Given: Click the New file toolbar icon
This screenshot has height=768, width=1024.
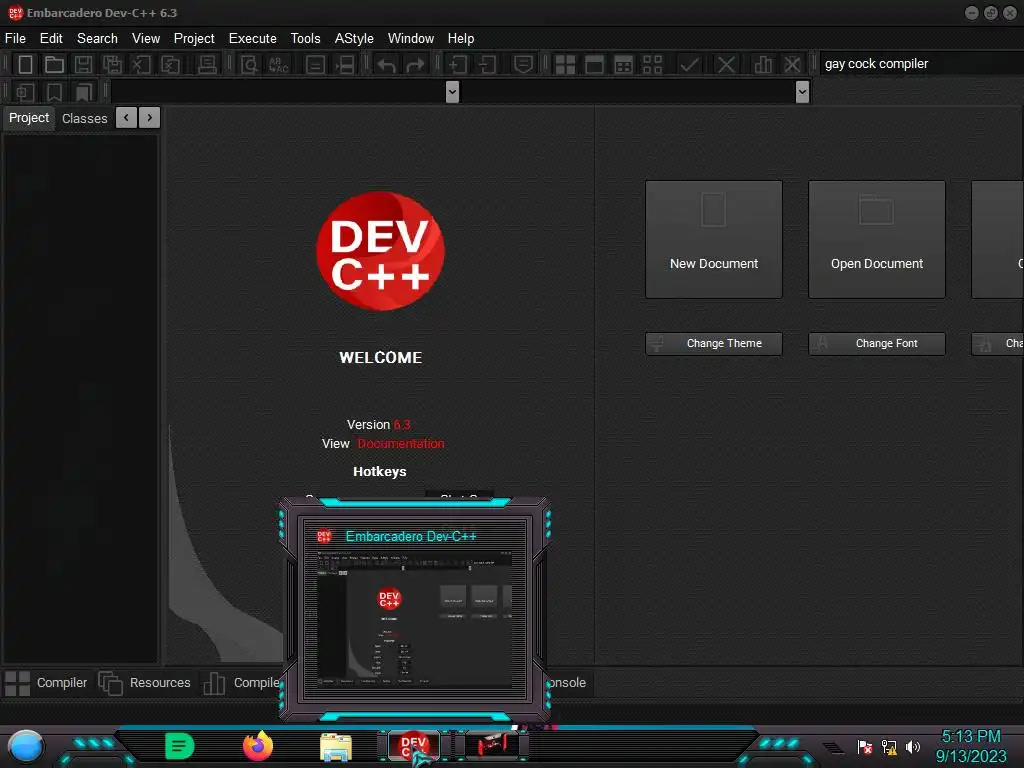Looking at the screenshot, I should (25, 64).
